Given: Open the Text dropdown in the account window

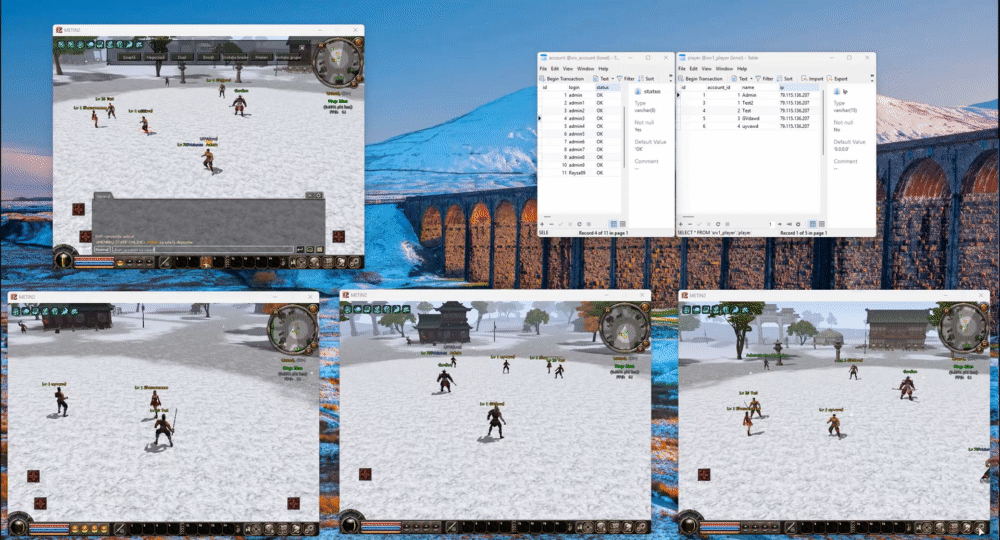Looking at the screenshot, I should click(603, 78).
